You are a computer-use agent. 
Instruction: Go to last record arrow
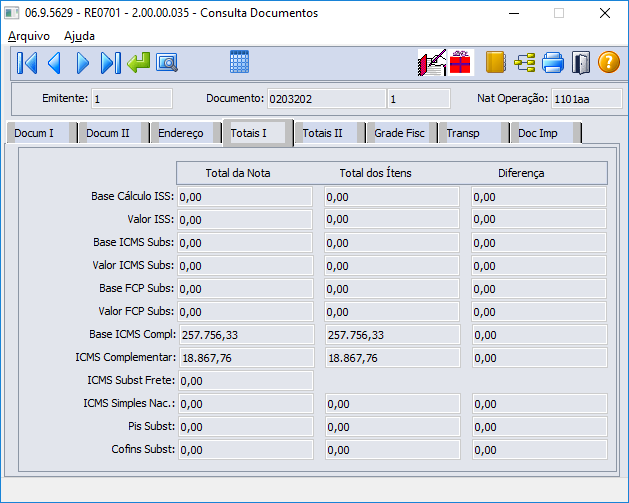point(111,63)
